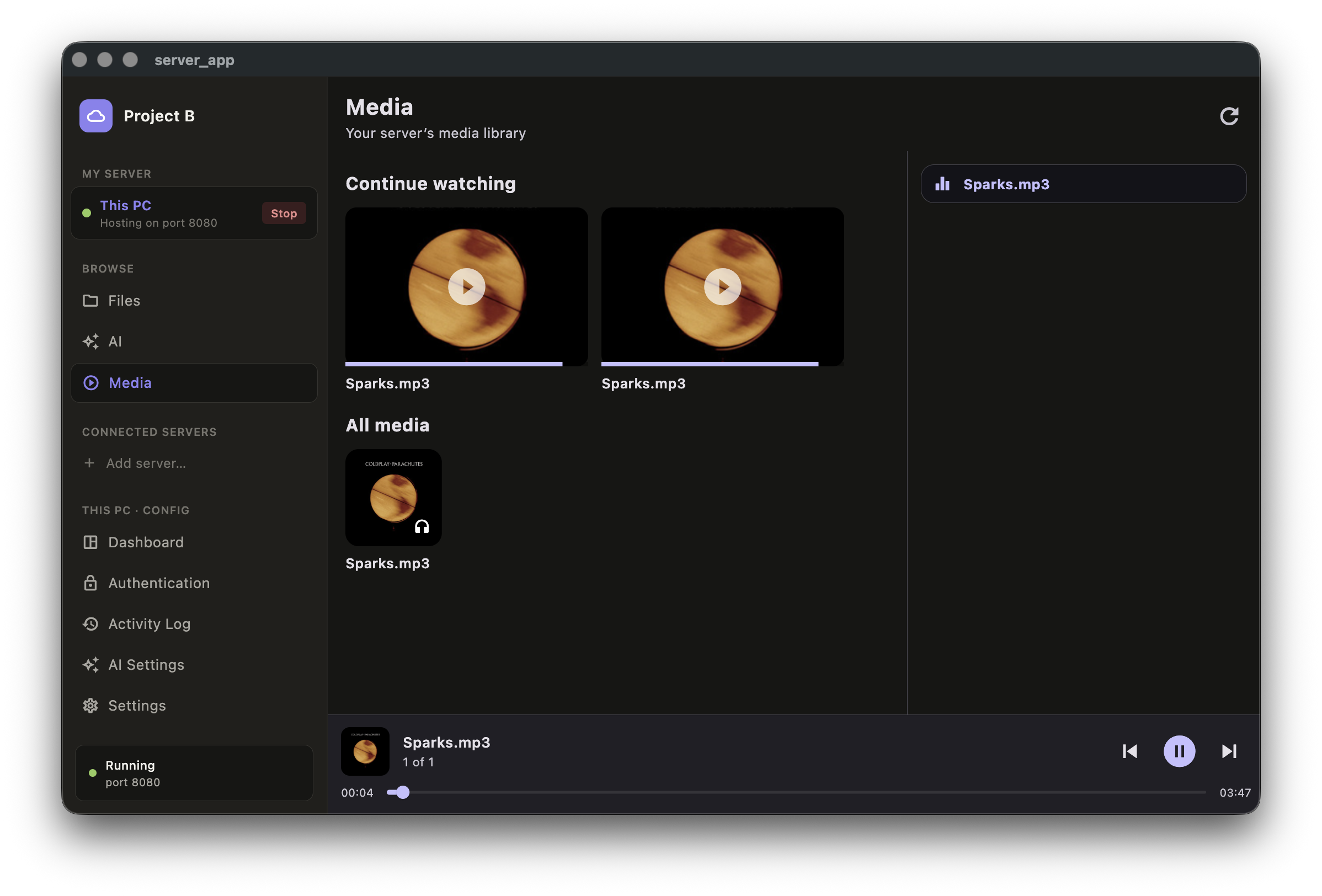Open the Files section

[x=194, y=300]
